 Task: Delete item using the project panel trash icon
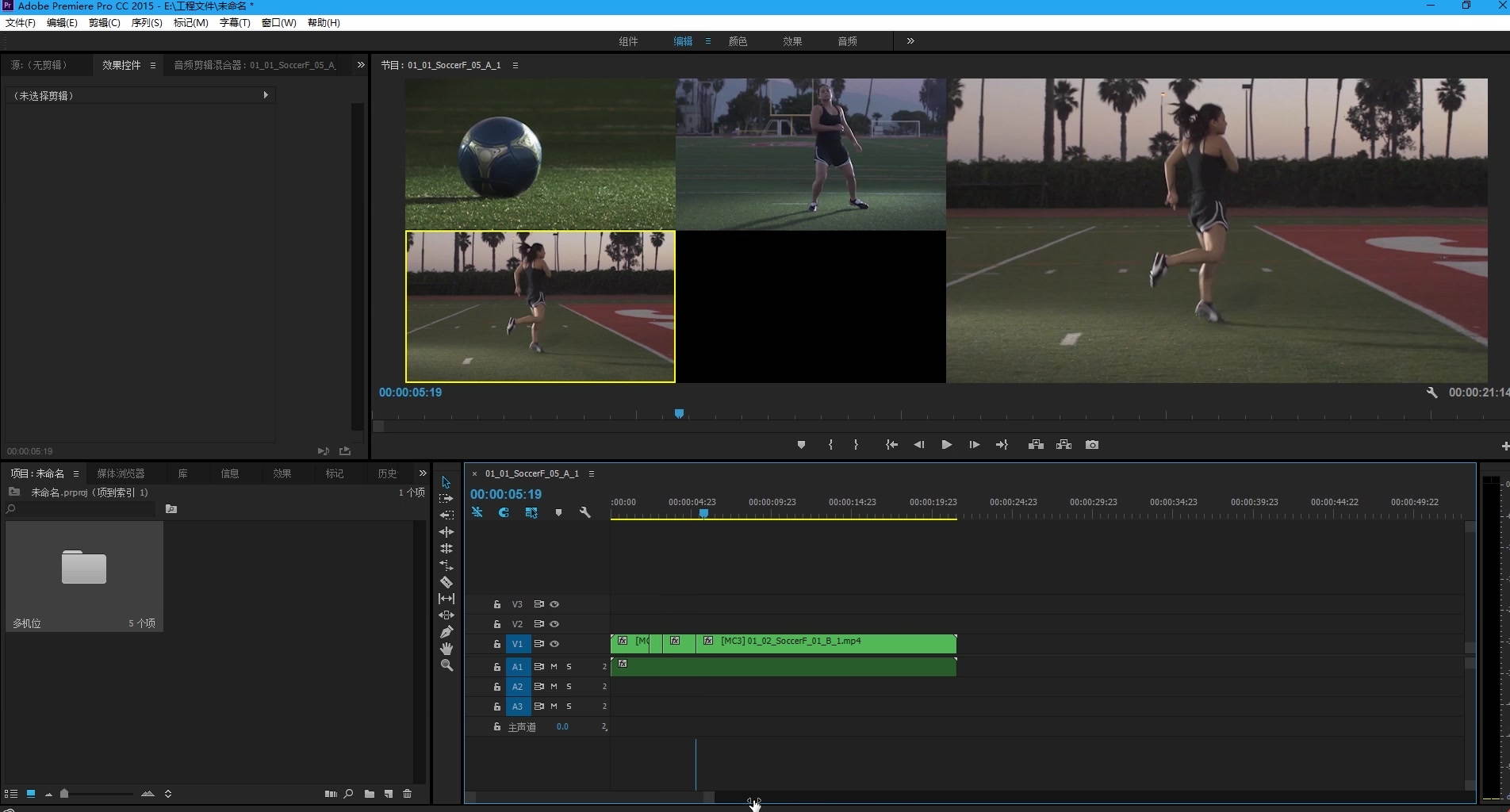(x=408, y=794)
